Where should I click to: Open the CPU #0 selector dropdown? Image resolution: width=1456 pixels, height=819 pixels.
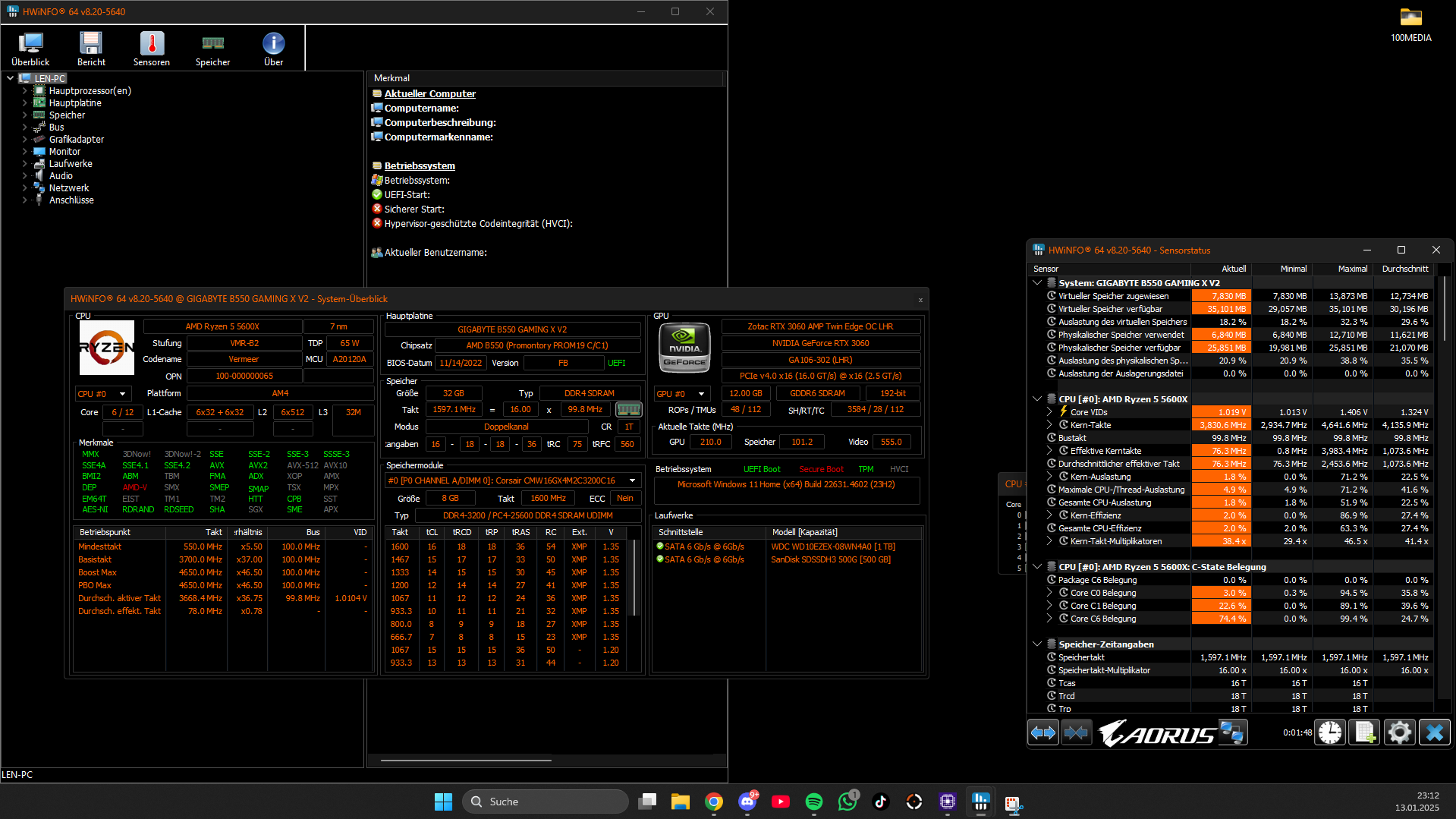click(x=103, y=394)
